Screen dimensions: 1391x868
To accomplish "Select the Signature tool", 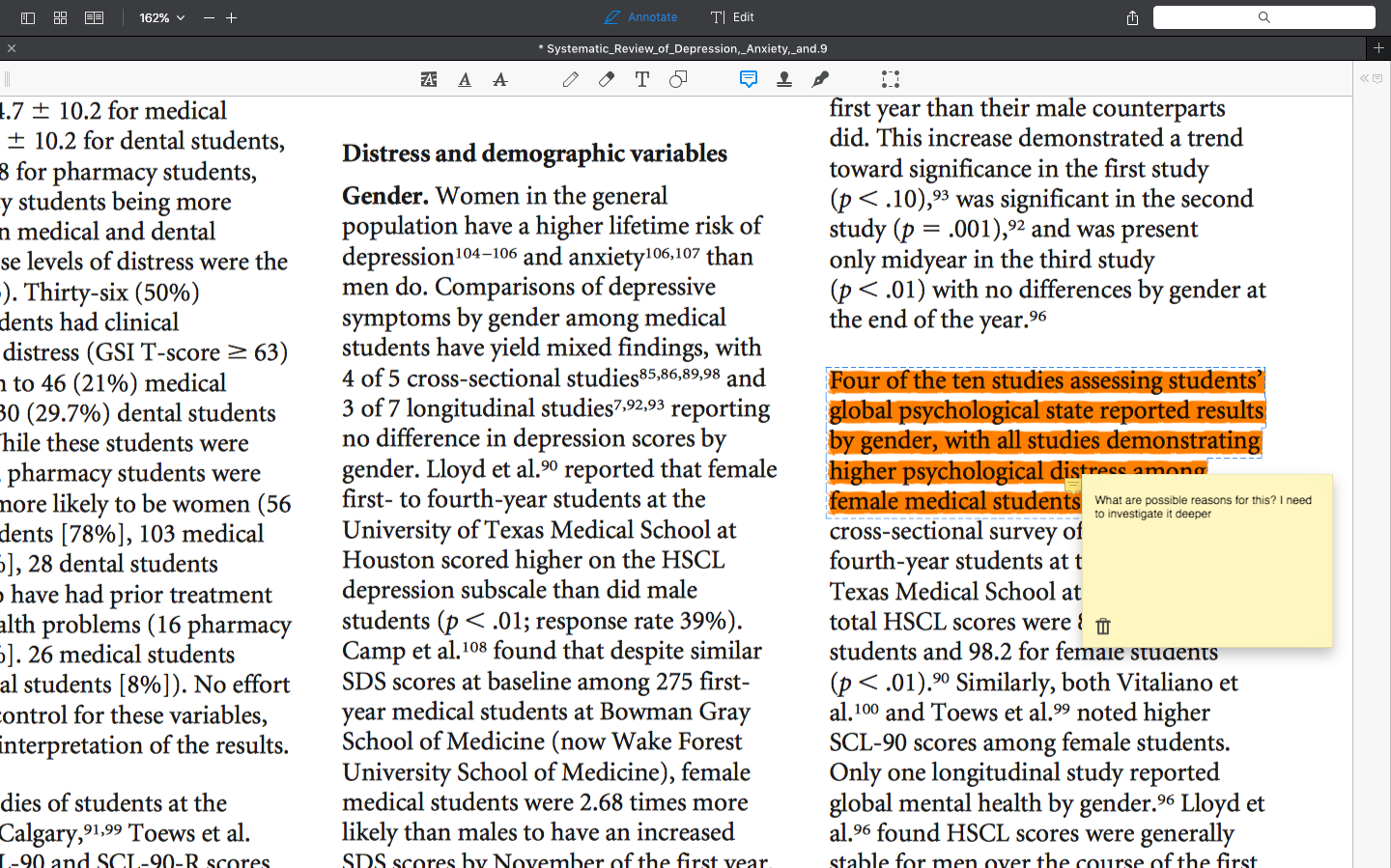I will pos(820,79).
